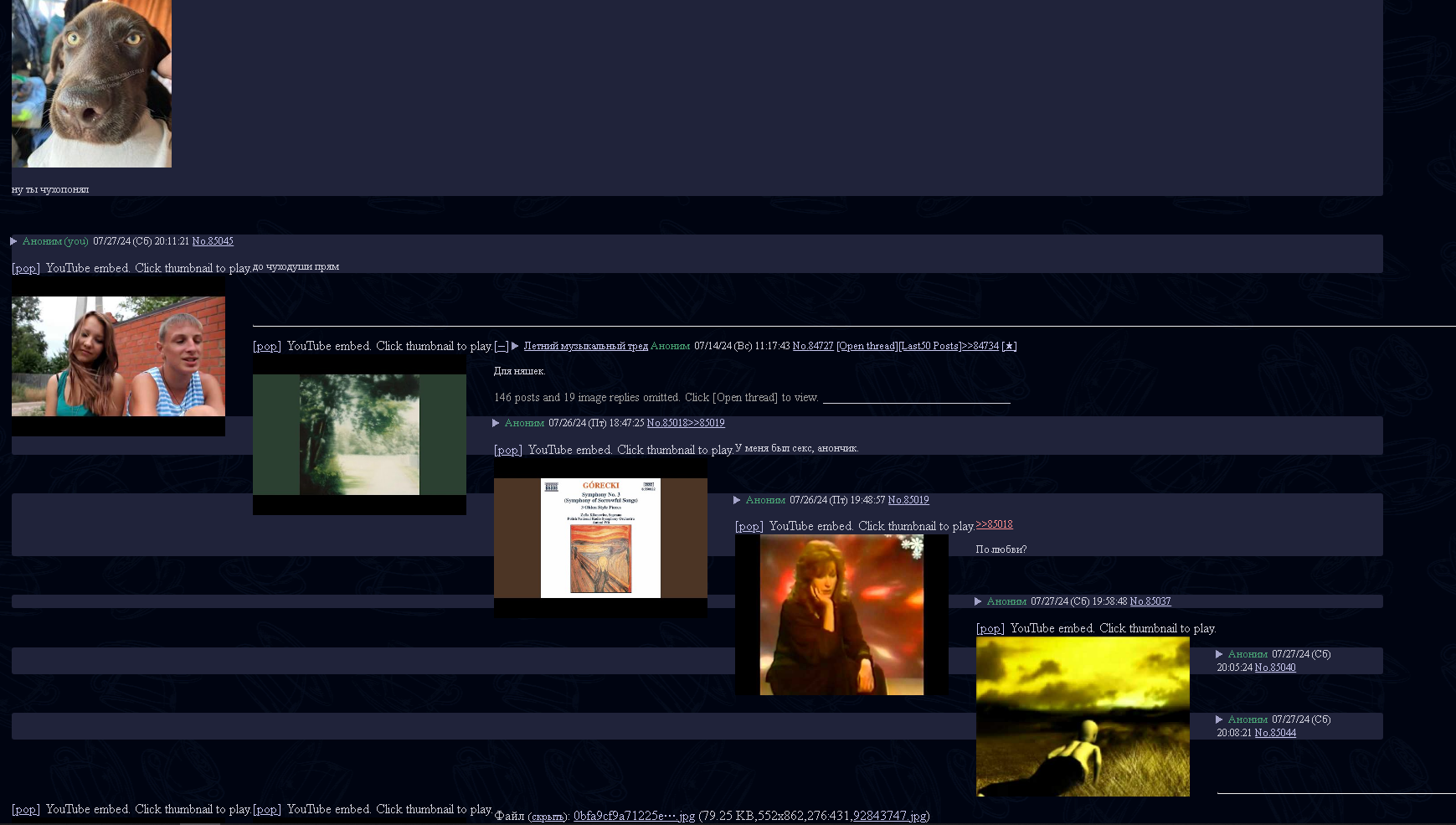
Task: Play the forest painting YouTube thumbnail
Action: coord(359,435)
